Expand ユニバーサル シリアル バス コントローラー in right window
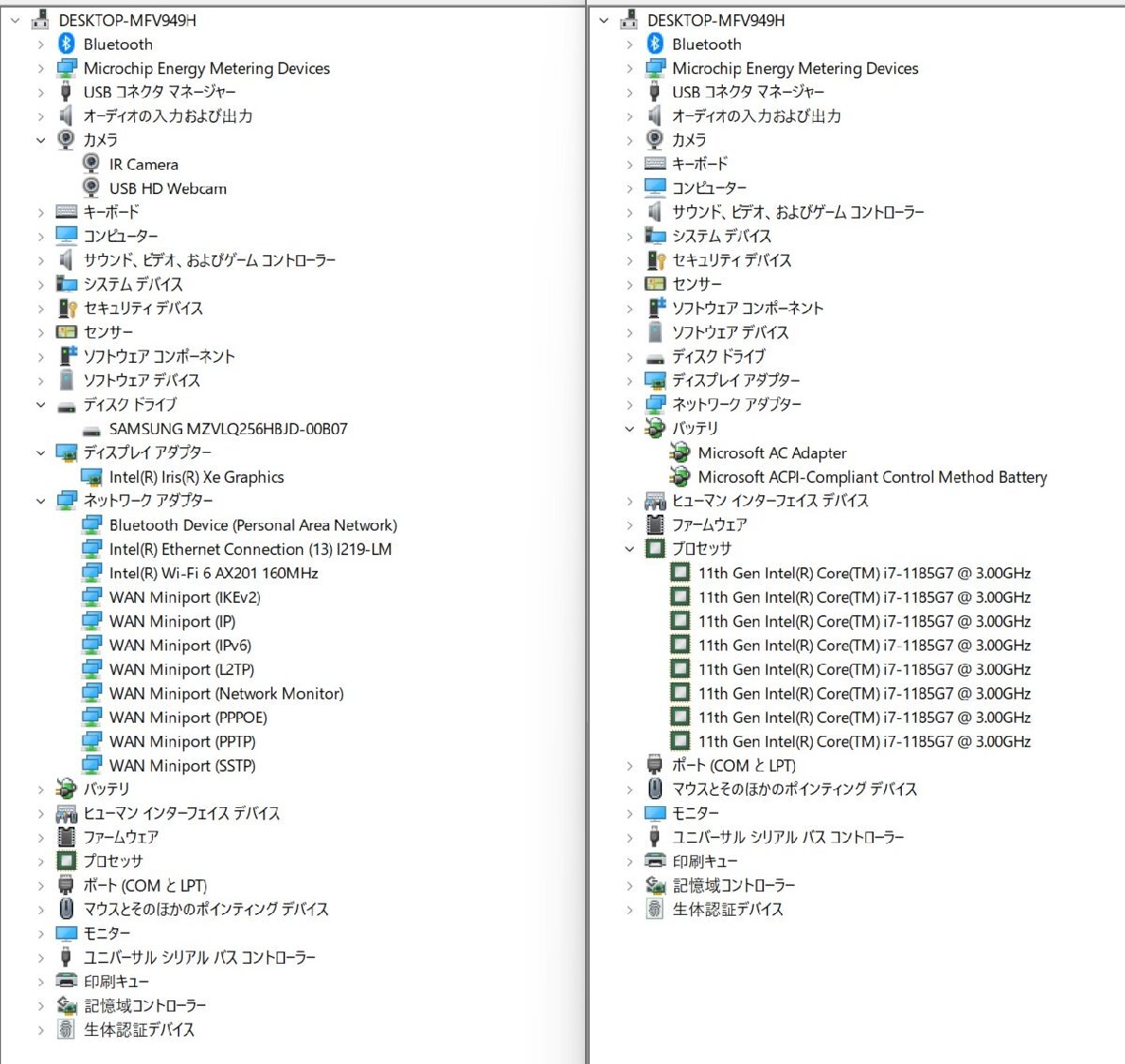1125x1064 pixels. tap(629, 837)
